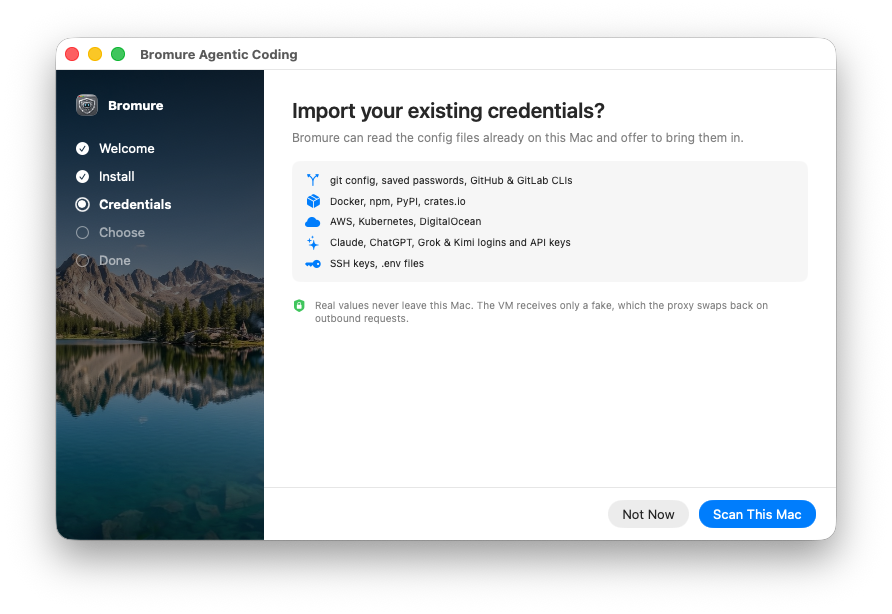Image resolution: width=892 pixels, height=614 pixels.
Task: Click the Credentials step current-step indicator
Action: (82, 204)
